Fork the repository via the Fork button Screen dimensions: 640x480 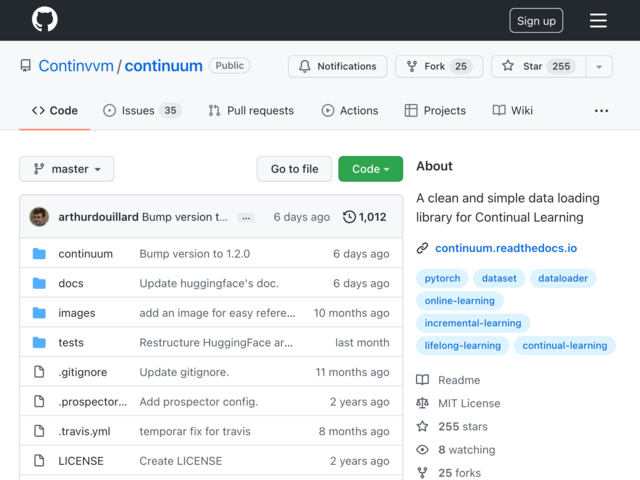point(439,66)
